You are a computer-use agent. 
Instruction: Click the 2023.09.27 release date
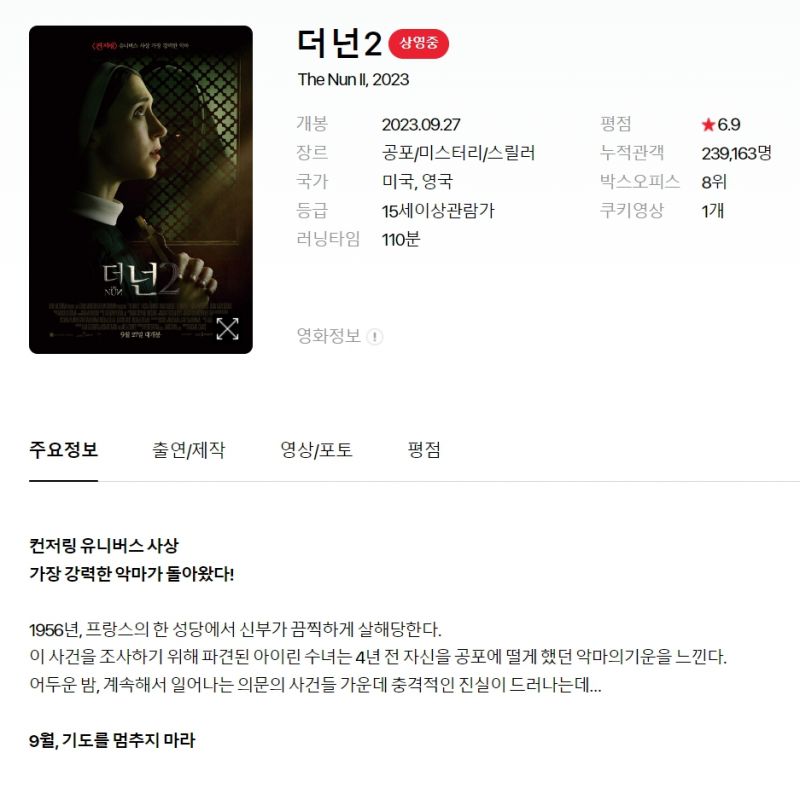point(421,125)
